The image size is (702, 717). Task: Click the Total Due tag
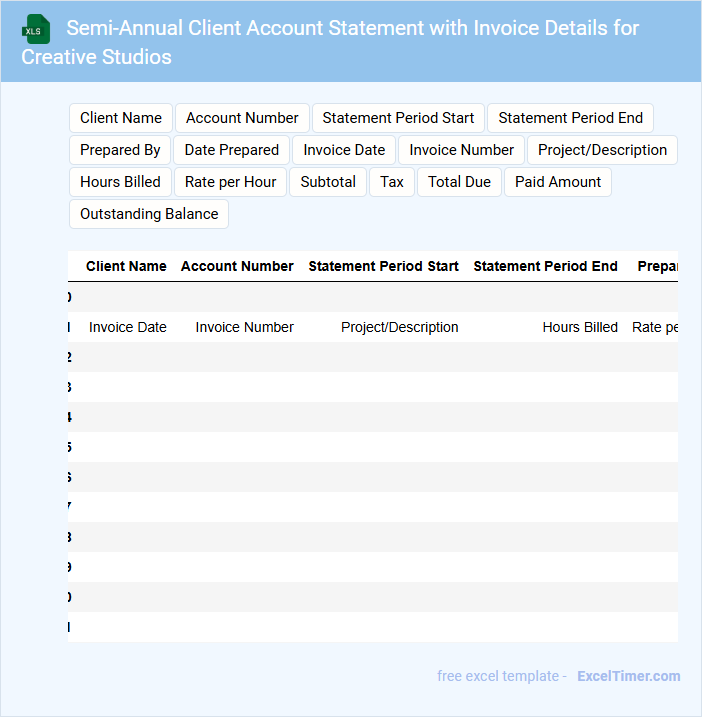click(x=459, y=182)
